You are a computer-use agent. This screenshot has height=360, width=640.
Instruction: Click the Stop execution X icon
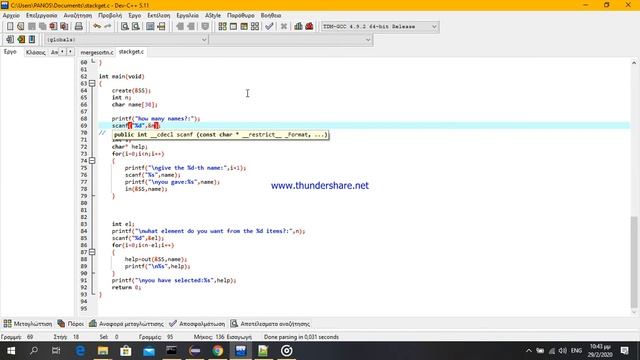[284, 27]
